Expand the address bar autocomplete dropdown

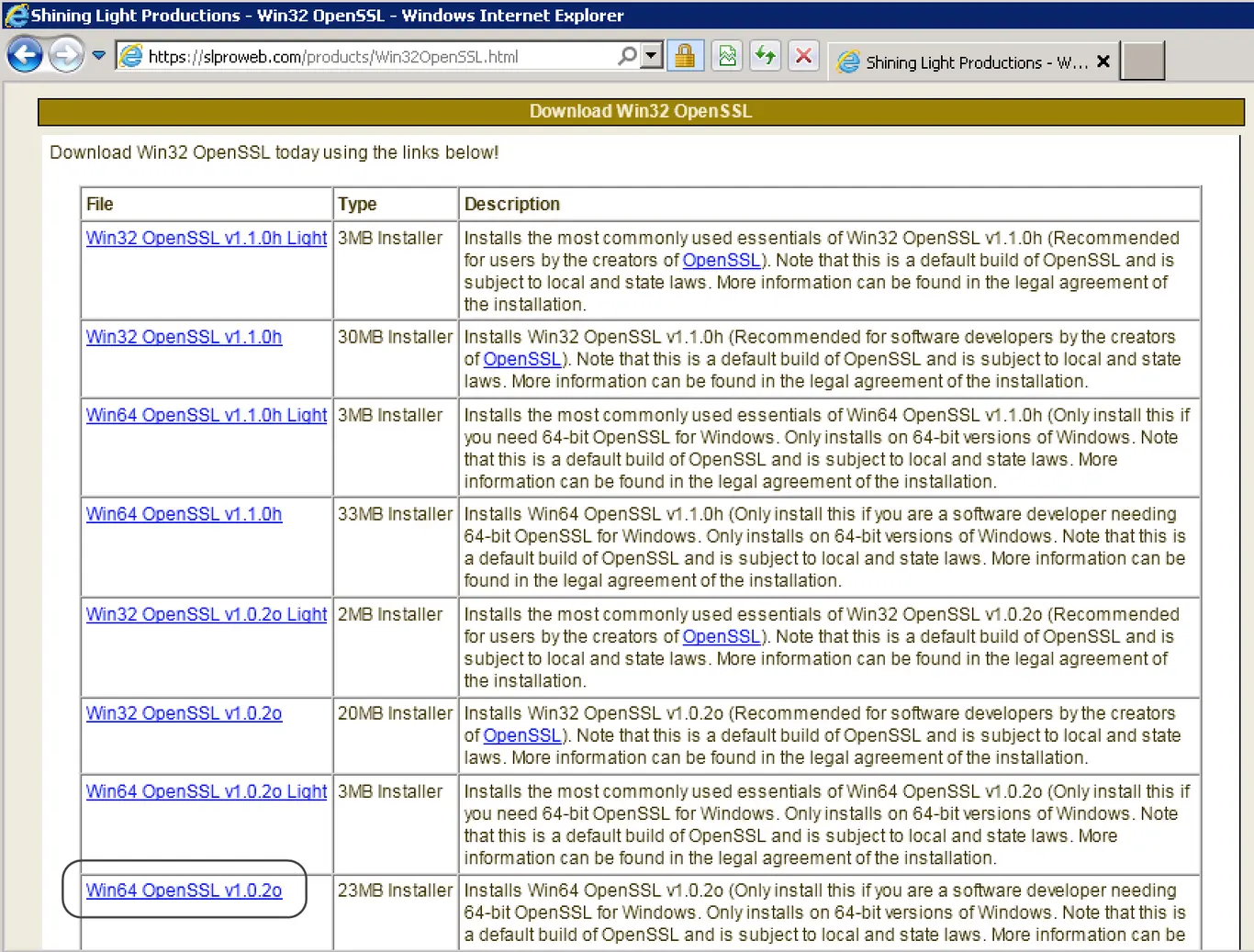point(652,56)
